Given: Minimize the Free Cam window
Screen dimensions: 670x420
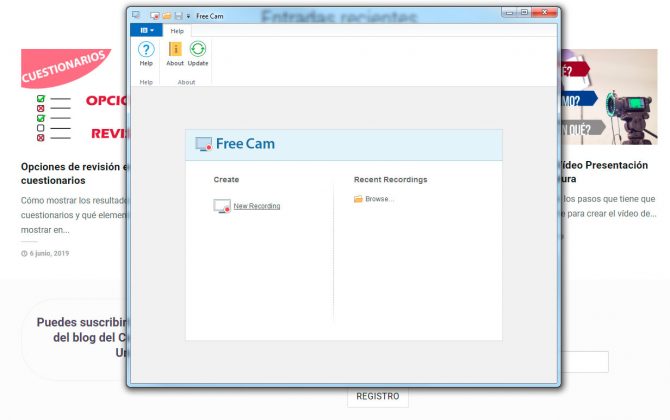Looking at the screenshot, I should [x=509, y=13].
